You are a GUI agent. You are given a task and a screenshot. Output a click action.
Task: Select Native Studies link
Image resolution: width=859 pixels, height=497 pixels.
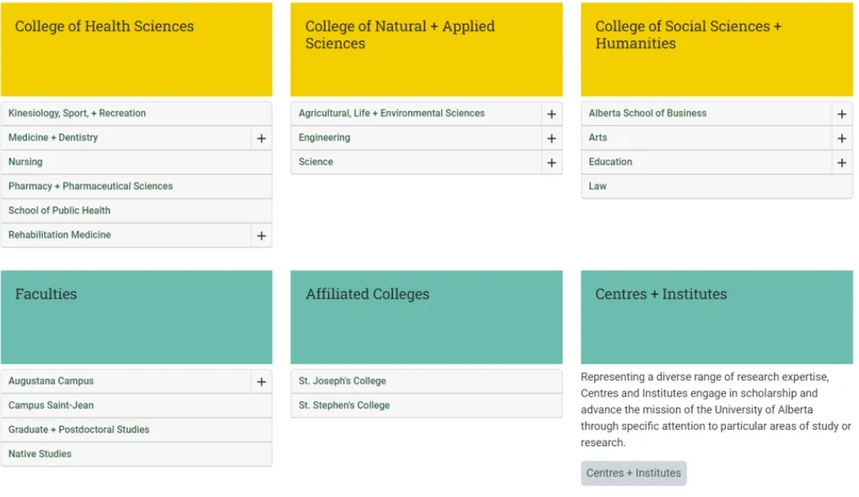point(40,454)
